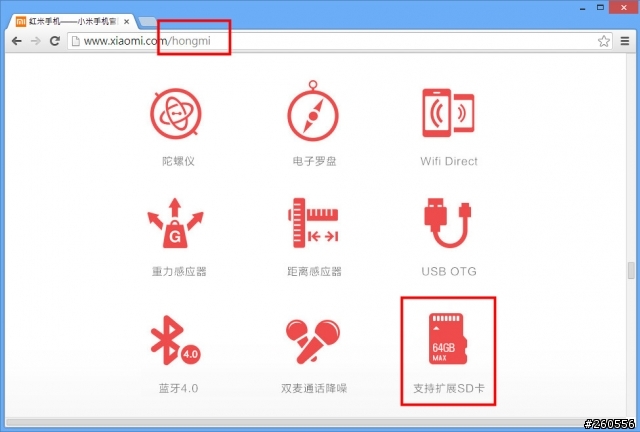
Task: Open the Chrome hamburger menu
Action: point(624,41)
